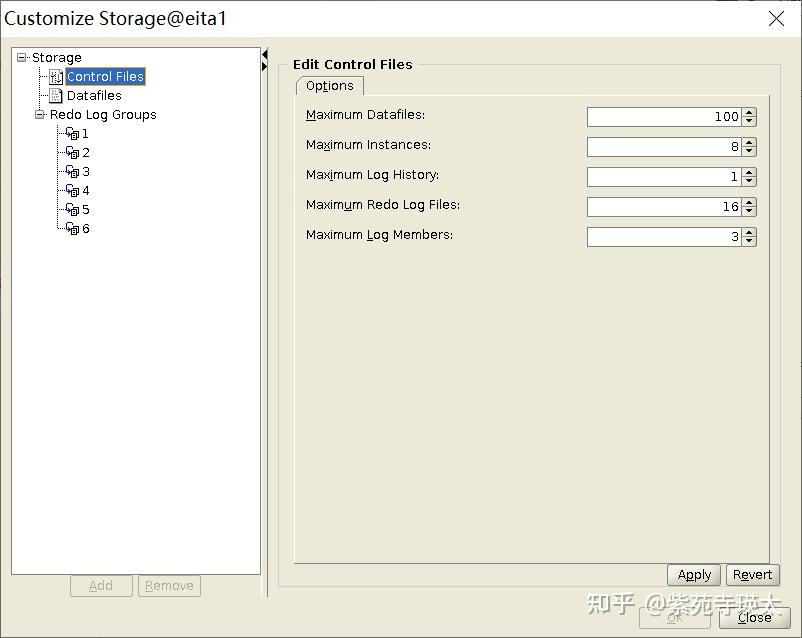Image resolution: width=802 pixels, height=638 pixels.
Task: Click the Control Files icon in tree
Action: (x=56, y=77)
